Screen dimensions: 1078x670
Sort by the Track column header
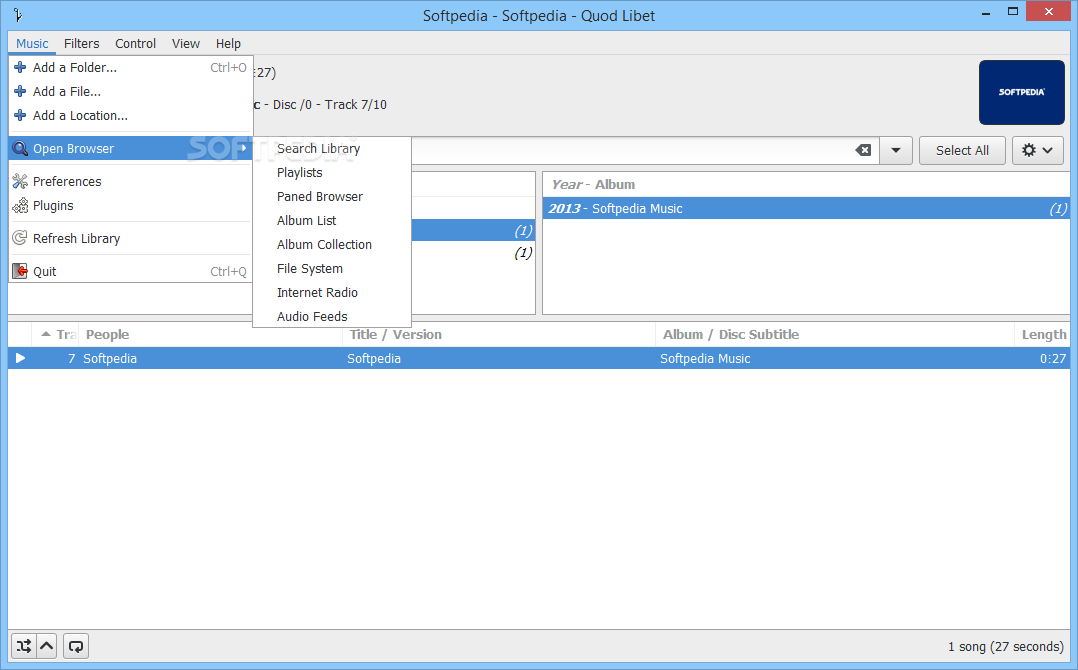pyautogui.click(x=55, y=335)
